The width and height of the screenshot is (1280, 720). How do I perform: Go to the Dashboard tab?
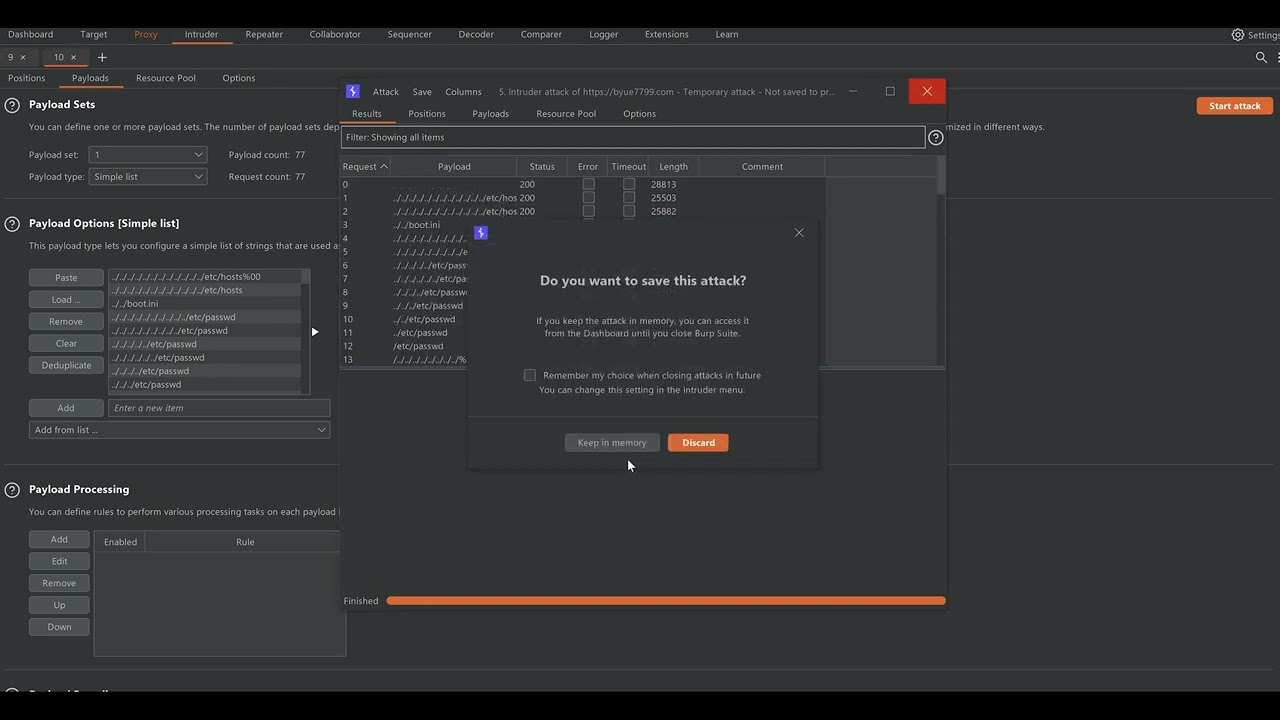click(31, 35)
